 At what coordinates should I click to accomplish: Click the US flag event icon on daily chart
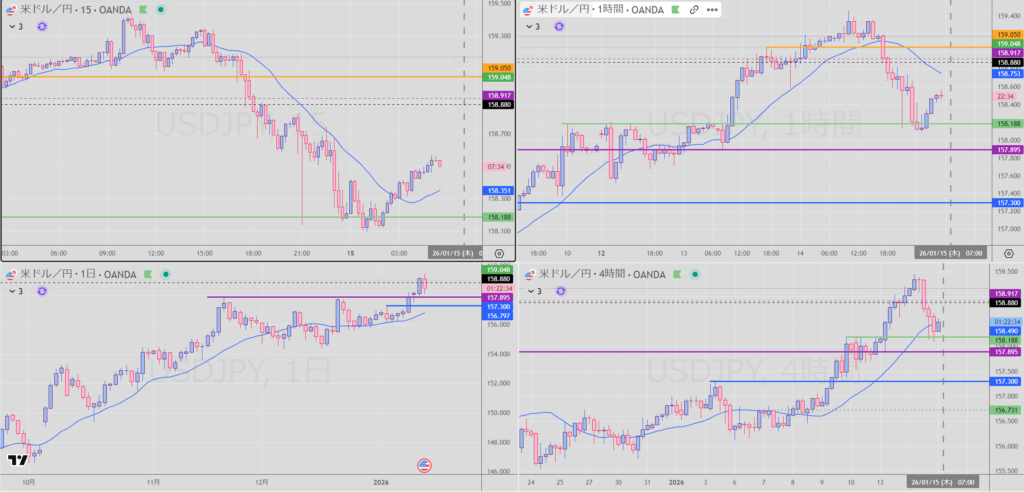(x=423, y=465)
